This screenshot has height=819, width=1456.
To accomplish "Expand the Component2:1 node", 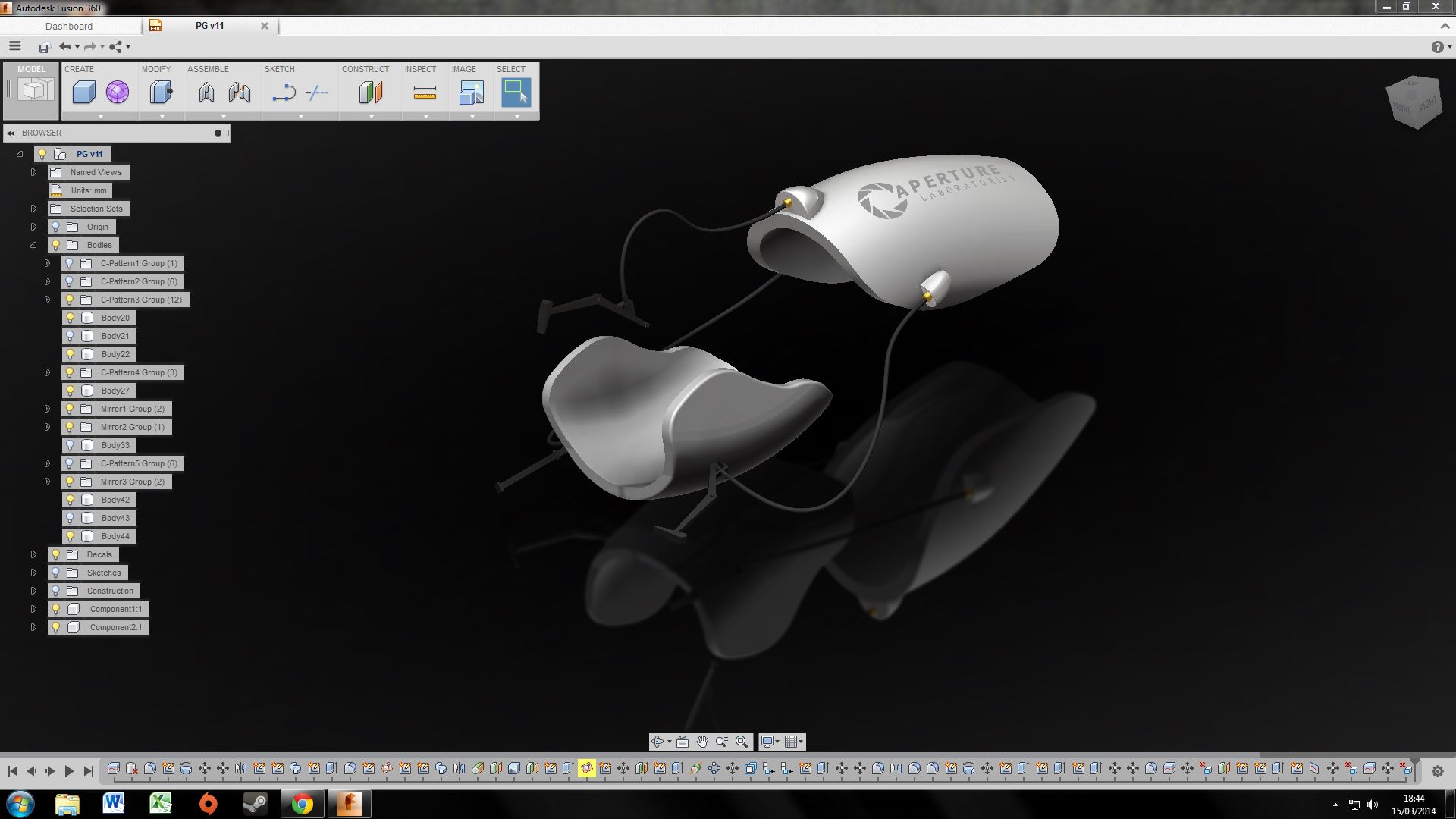I will pyautogui.click(x=33, y=627).
